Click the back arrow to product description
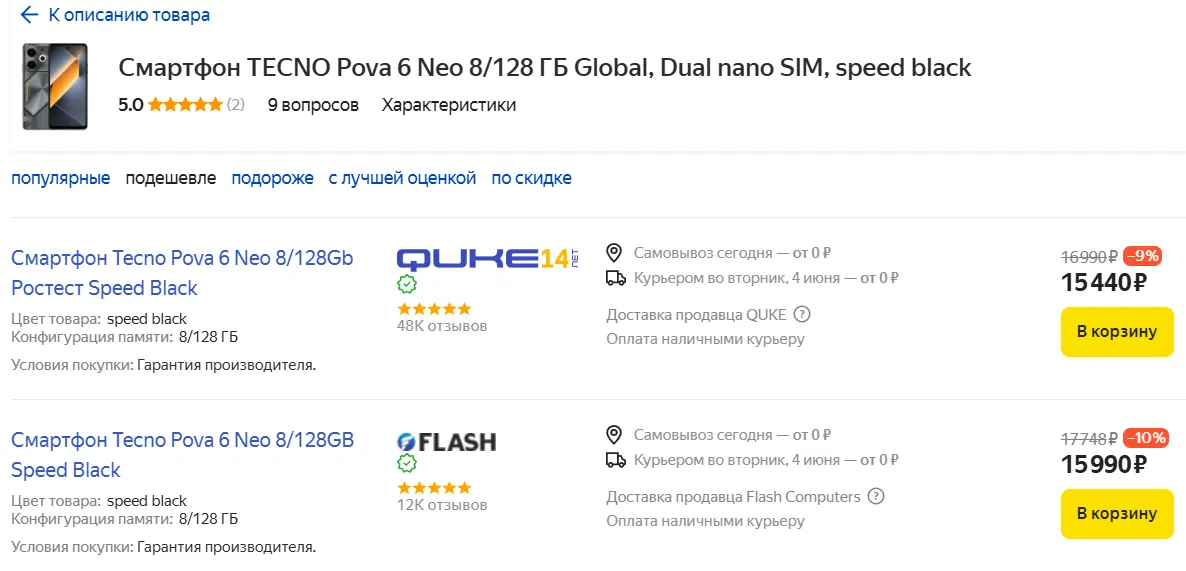Screen dimensions: 1186x571 pyautogui.click(x=29, y=15)
